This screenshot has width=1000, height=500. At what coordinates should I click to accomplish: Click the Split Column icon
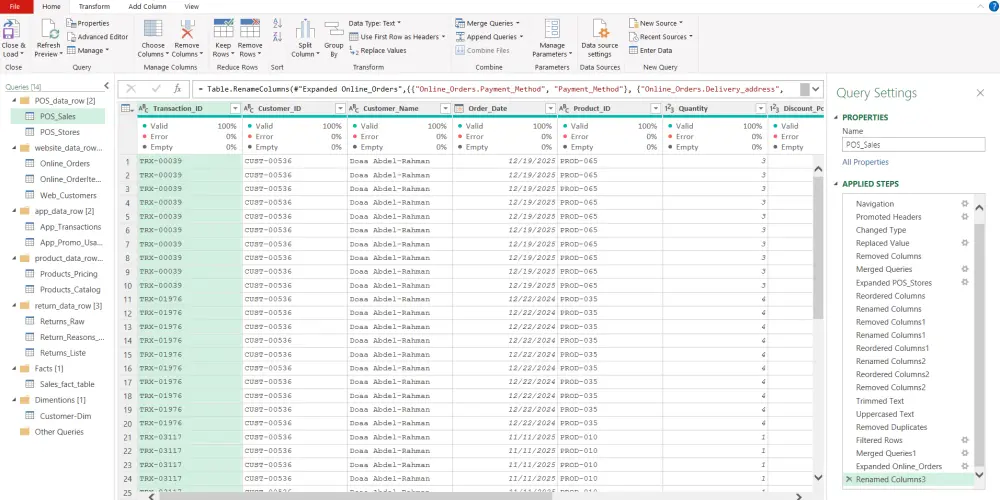(x=305, y=29)
